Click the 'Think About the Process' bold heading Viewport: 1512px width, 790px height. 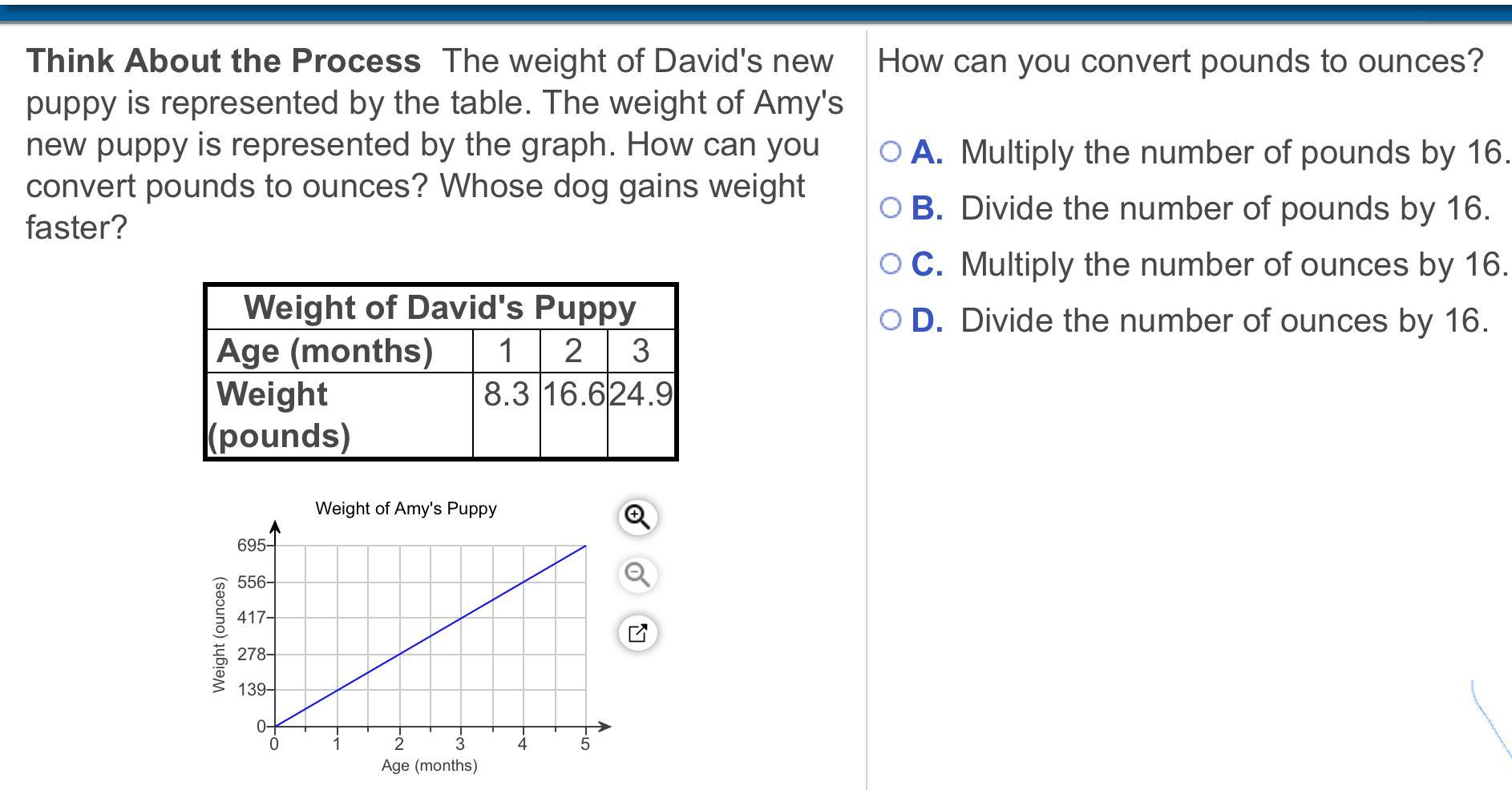pos(224,61)
